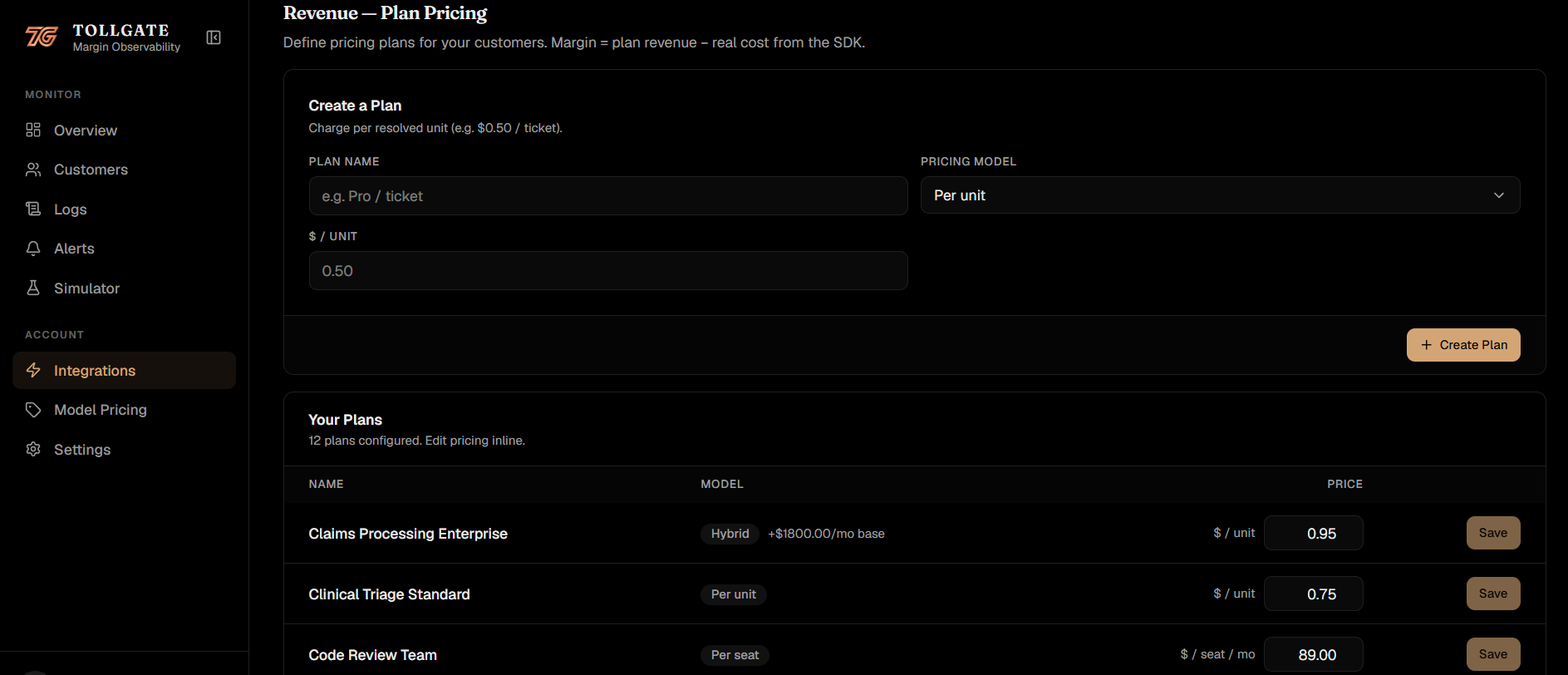Click the Create Plan button

click(1463, 345)
